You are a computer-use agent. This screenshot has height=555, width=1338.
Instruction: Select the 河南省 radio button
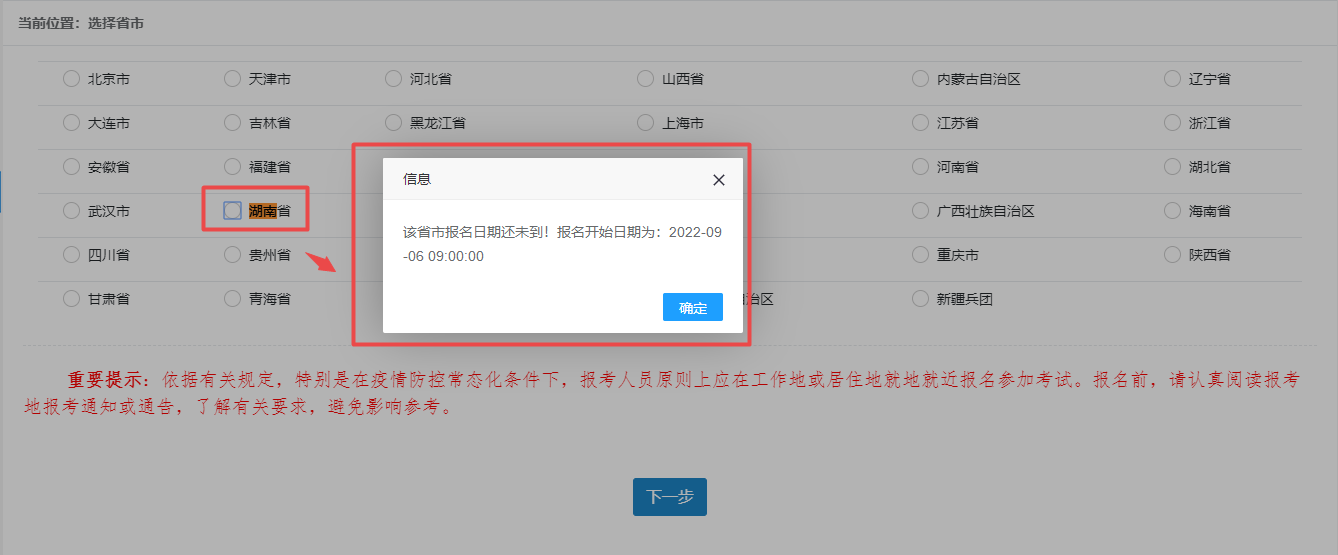click(920, 167)
